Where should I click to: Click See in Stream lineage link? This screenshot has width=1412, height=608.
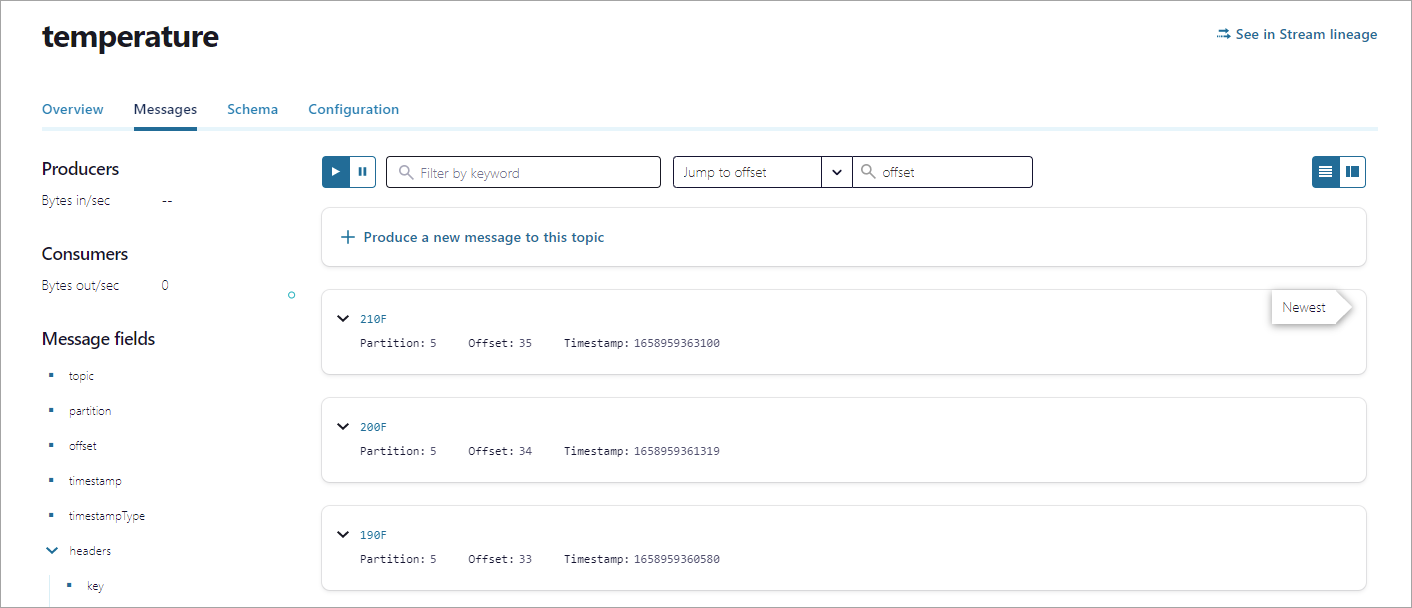(x=1305, y=34)
